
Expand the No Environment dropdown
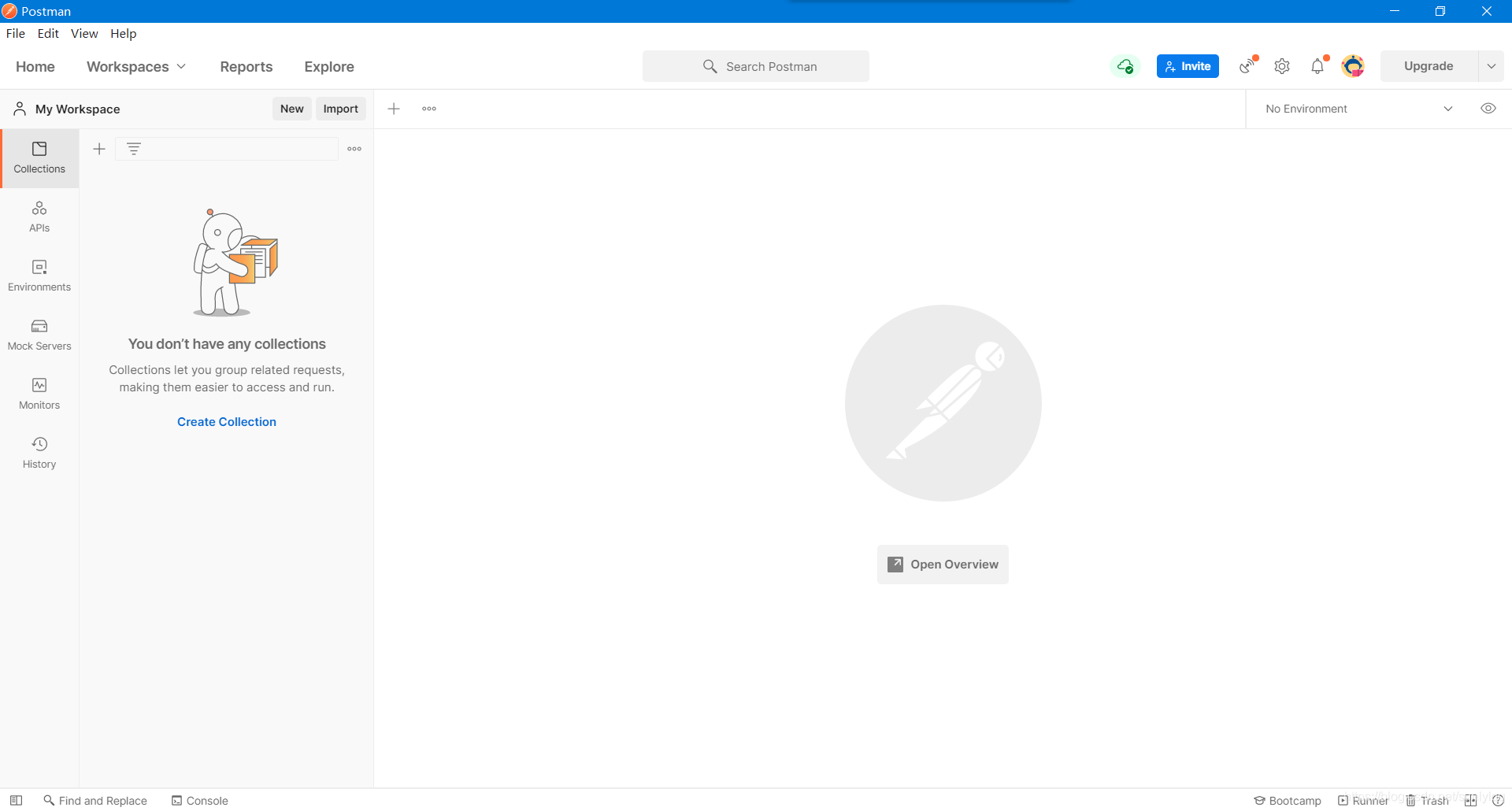(1360, 109)
